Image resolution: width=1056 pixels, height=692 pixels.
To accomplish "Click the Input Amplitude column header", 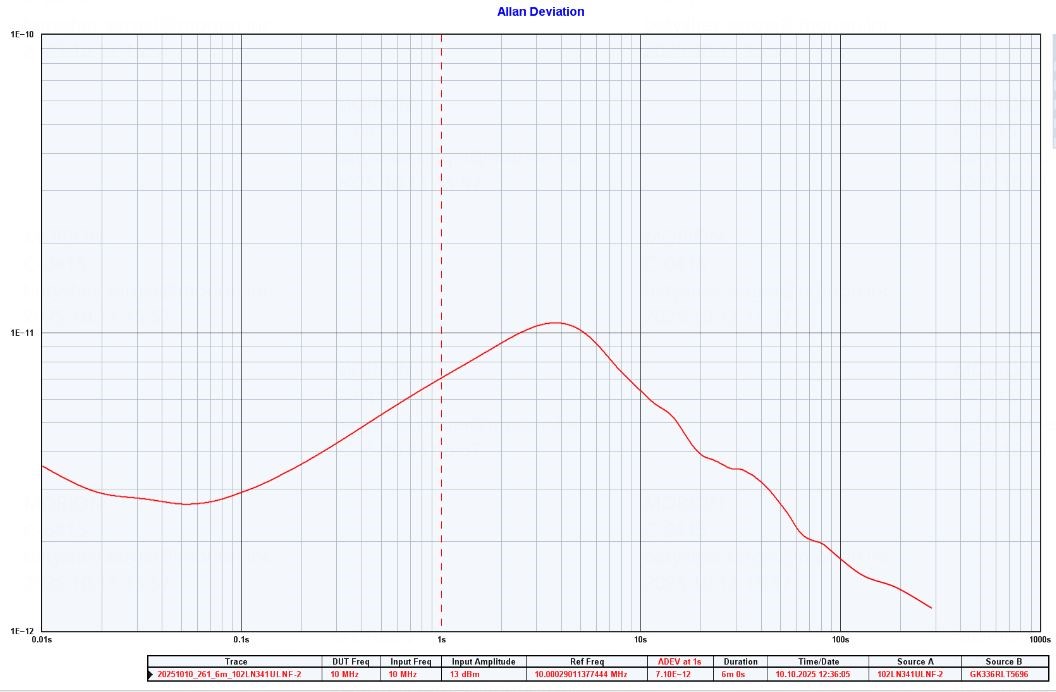I will pos(483,662).
